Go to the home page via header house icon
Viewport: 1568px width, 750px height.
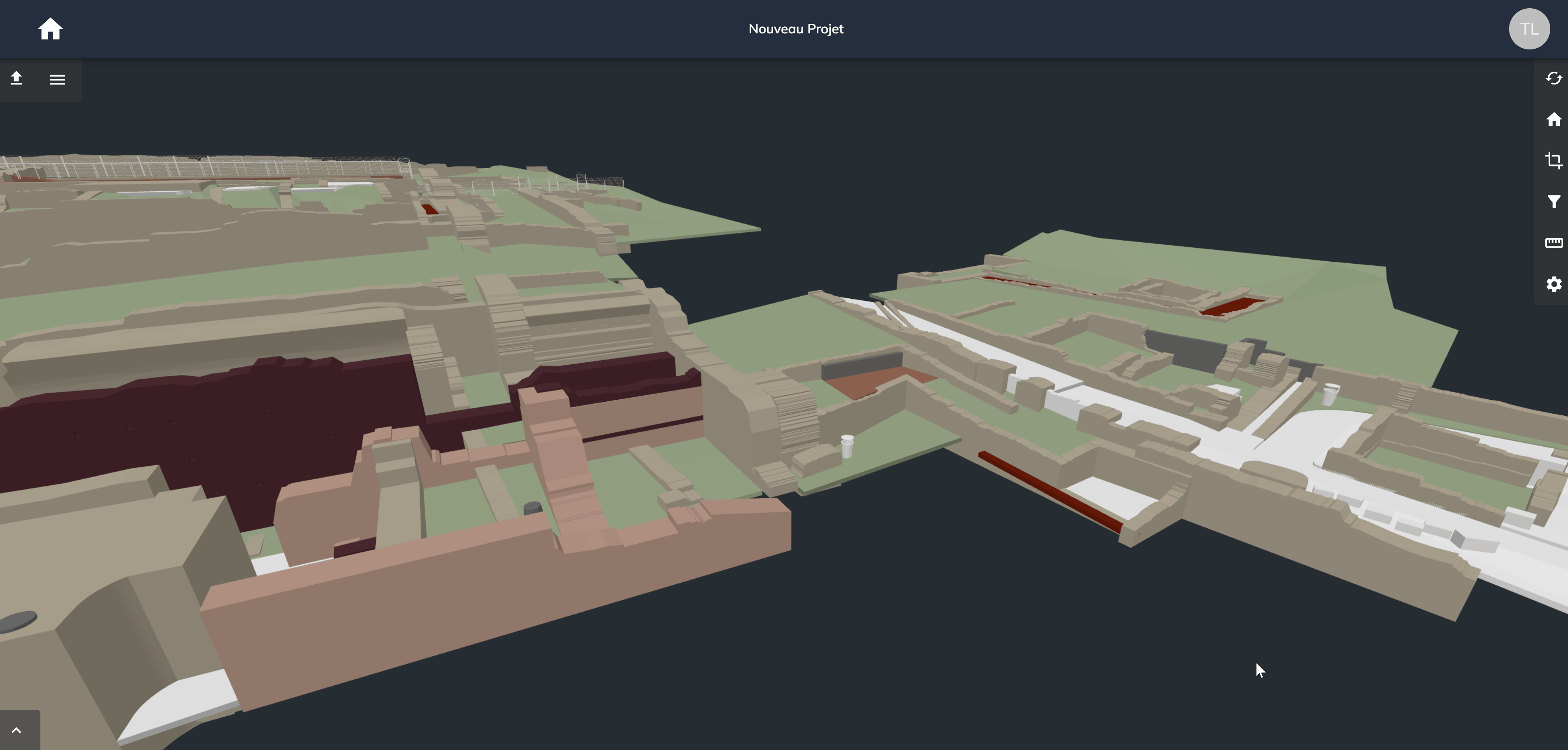[x=50, y=28]
